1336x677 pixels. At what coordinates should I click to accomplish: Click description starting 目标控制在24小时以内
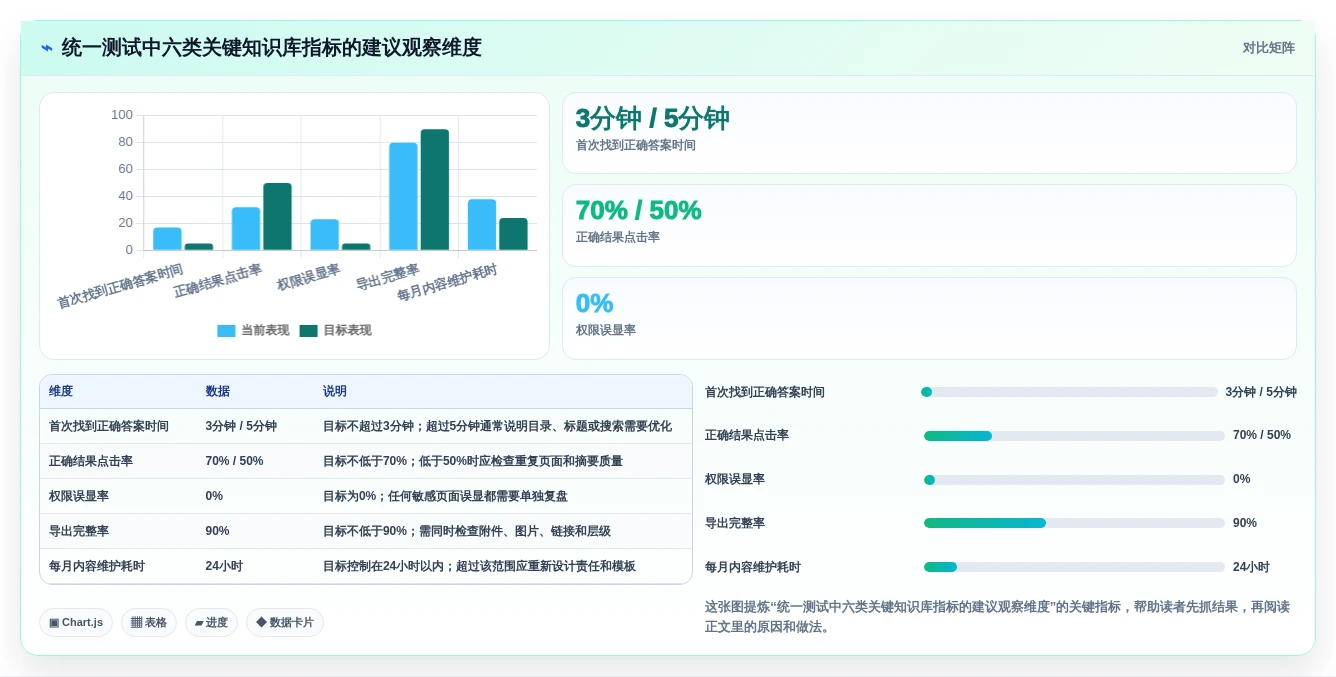[x=479, y=566]
